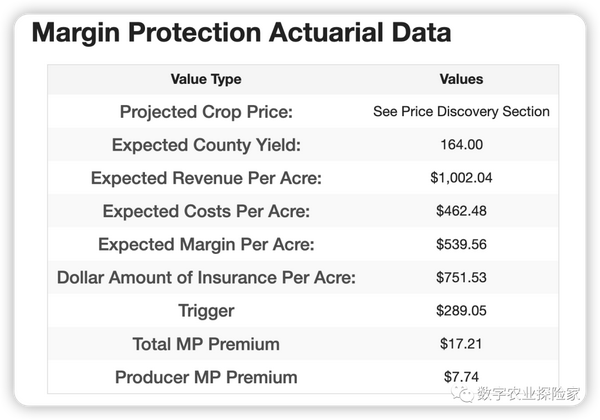Select the "Expected Revenue Per Acre:" label
The height and width of the screenshot is (420, 600).
(206, 178)
